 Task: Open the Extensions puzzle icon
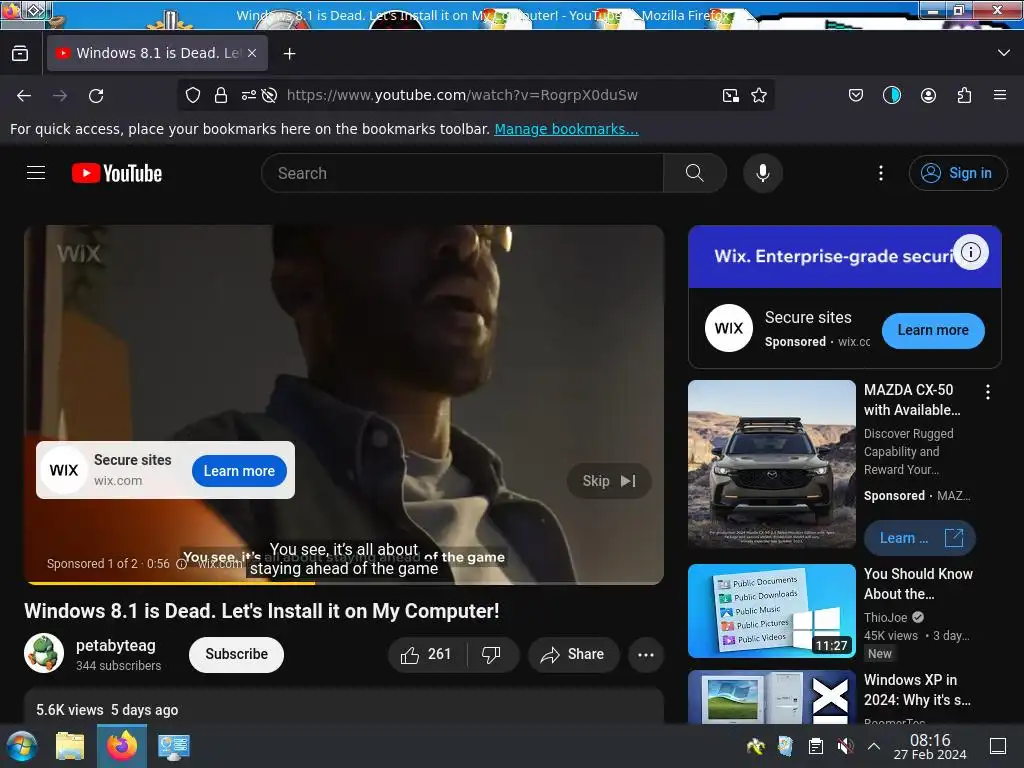964,95
